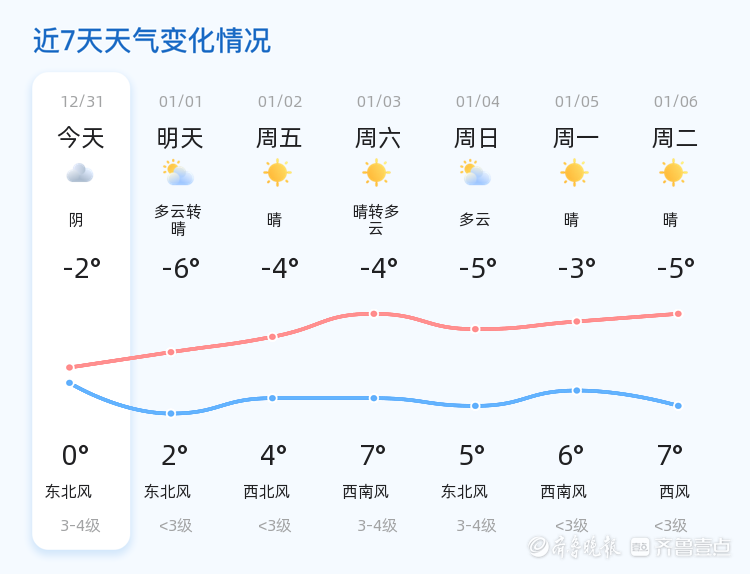The image size is (750, 574).
Task: Click tomorrow's partly cloudy weather icon
Action: pyautogui.click(x=179, y=174)
